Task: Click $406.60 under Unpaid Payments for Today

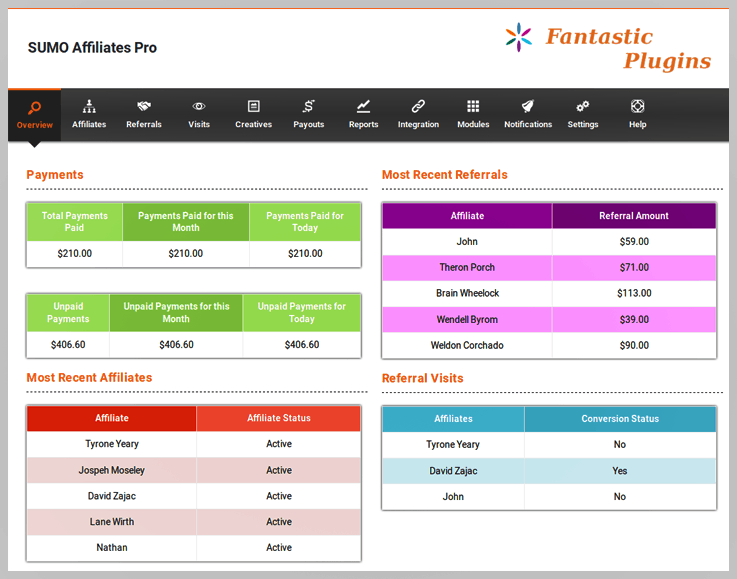Action: click(302, 344)
